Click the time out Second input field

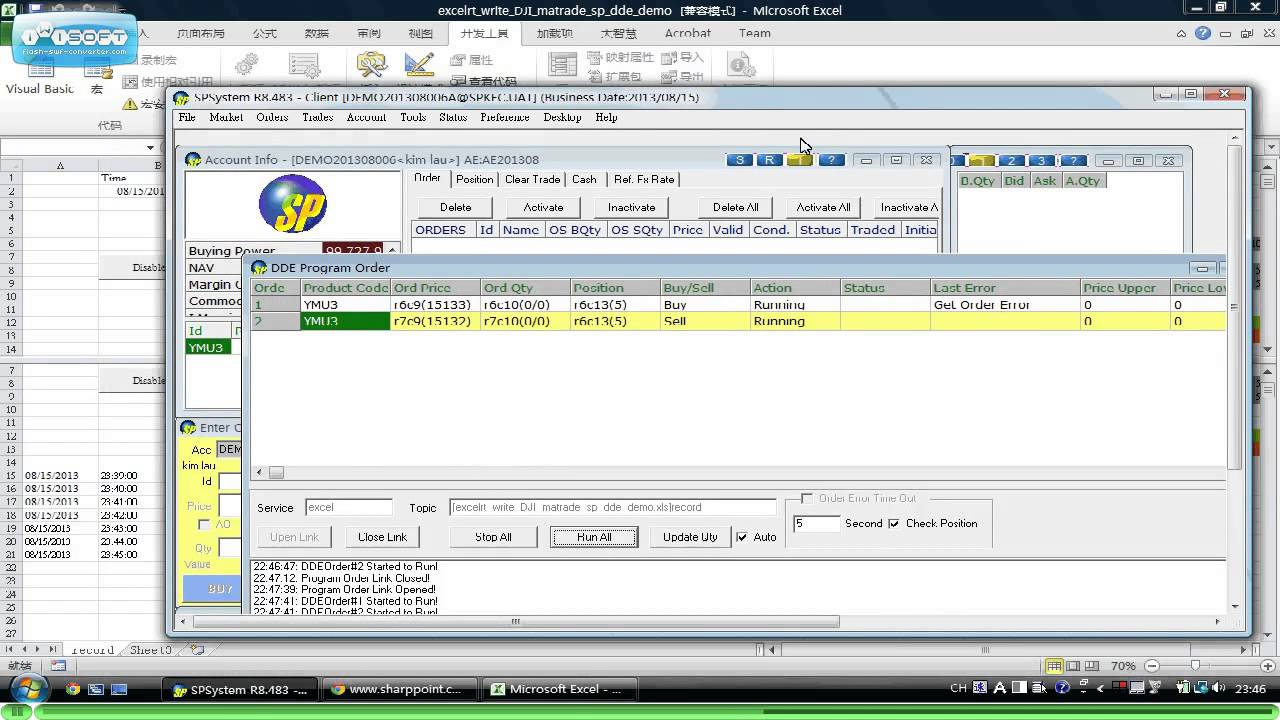pyautogui.click(x=816, y=523)
